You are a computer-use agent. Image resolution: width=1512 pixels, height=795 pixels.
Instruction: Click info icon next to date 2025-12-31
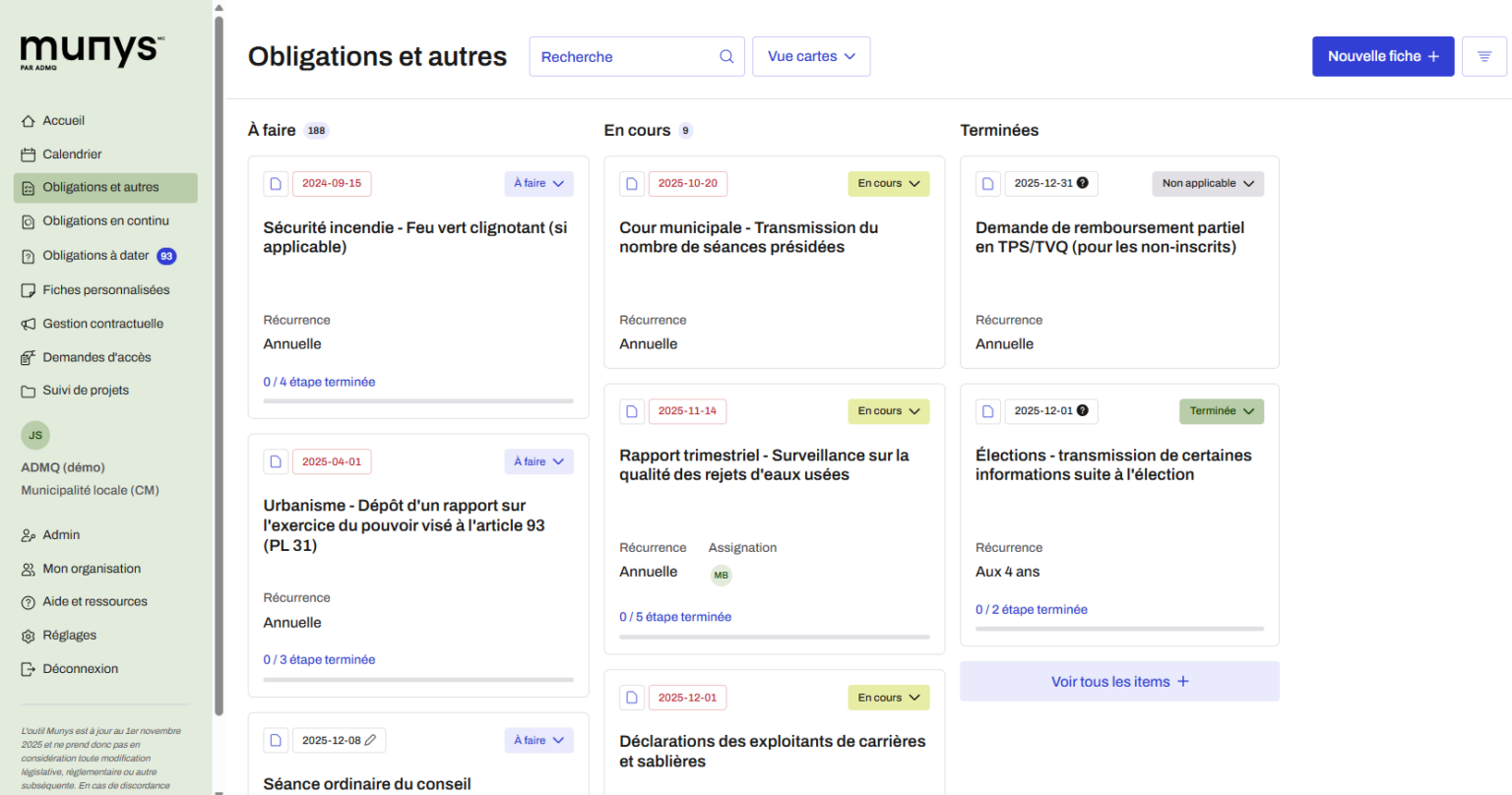pyautogui.click(x=1083, y=183)
